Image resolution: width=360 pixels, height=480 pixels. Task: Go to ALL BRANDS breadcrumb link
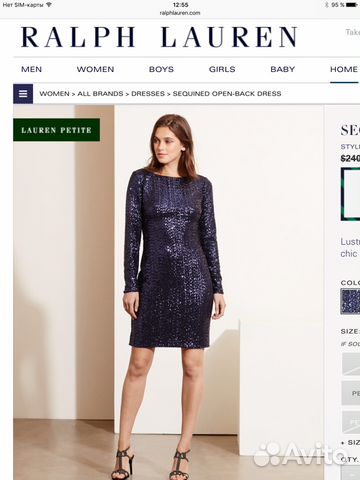pyautogui.click(x=100, y=94)
